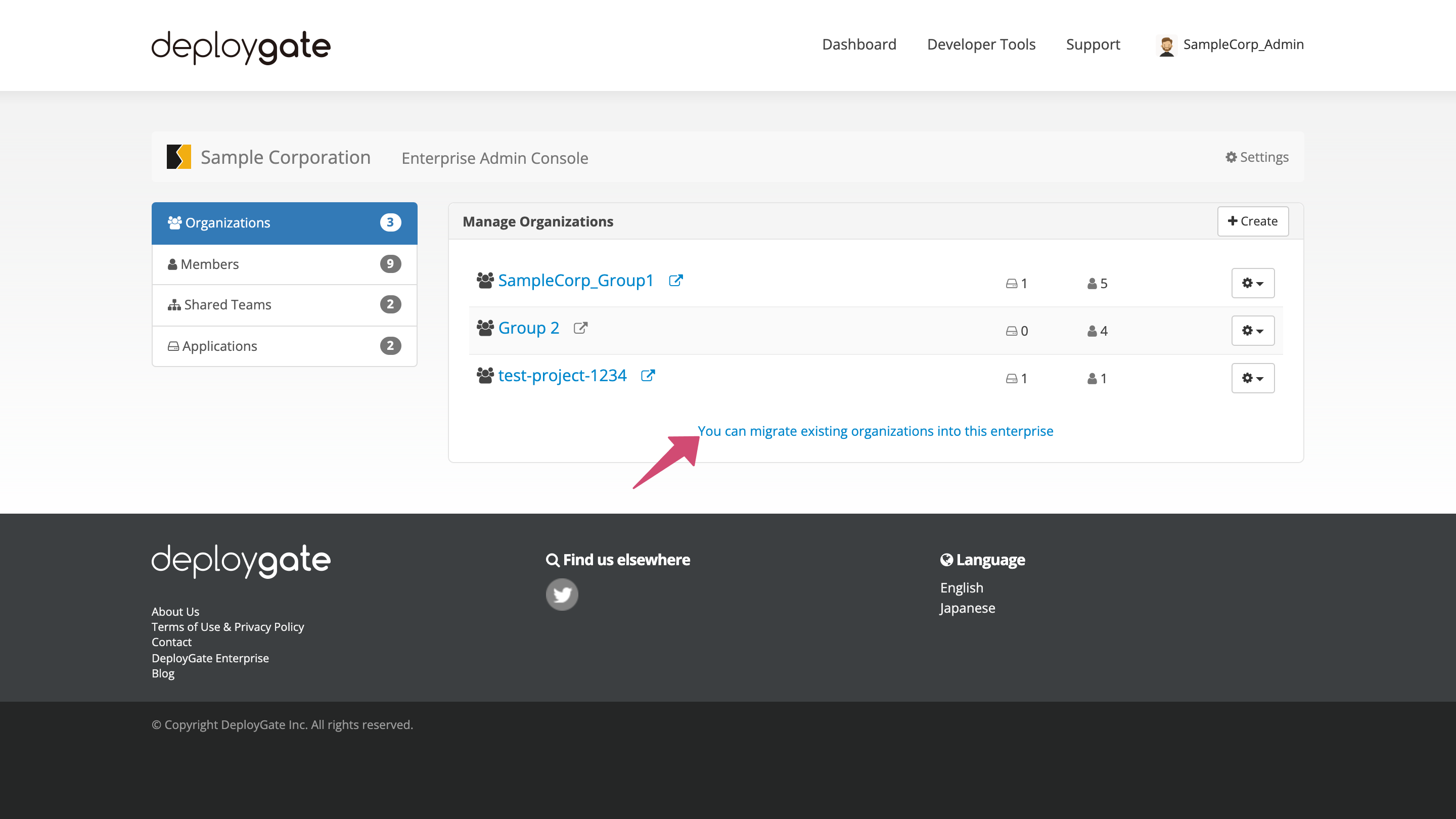Click the Members icon in the sidebar
Viewport: 1456px width, 819px height.
(x=172, y=263)
